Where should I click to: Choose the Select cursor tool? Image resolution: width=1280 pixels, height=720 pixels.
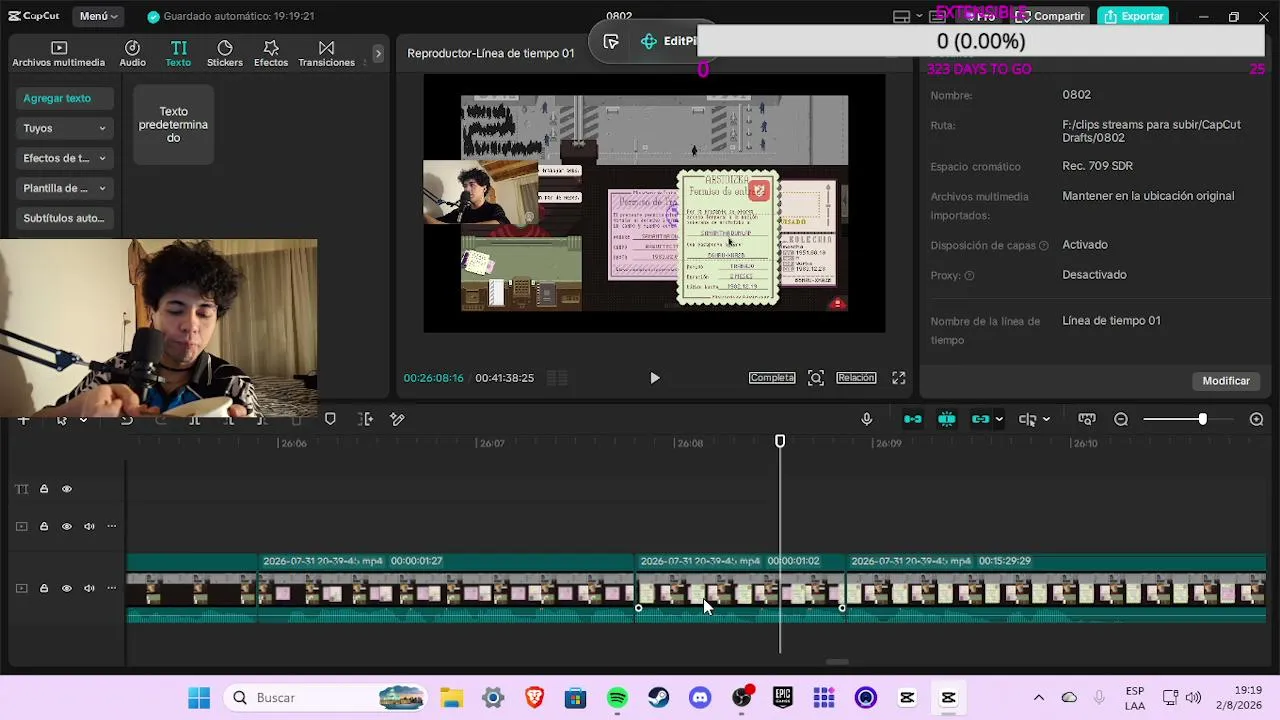(x=62, y=420)
